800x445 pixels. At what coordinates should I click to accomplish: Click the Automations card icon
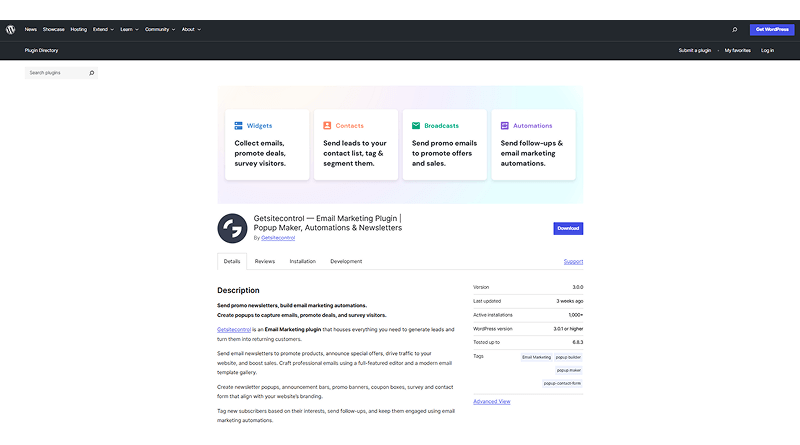(x=505, y=126)
